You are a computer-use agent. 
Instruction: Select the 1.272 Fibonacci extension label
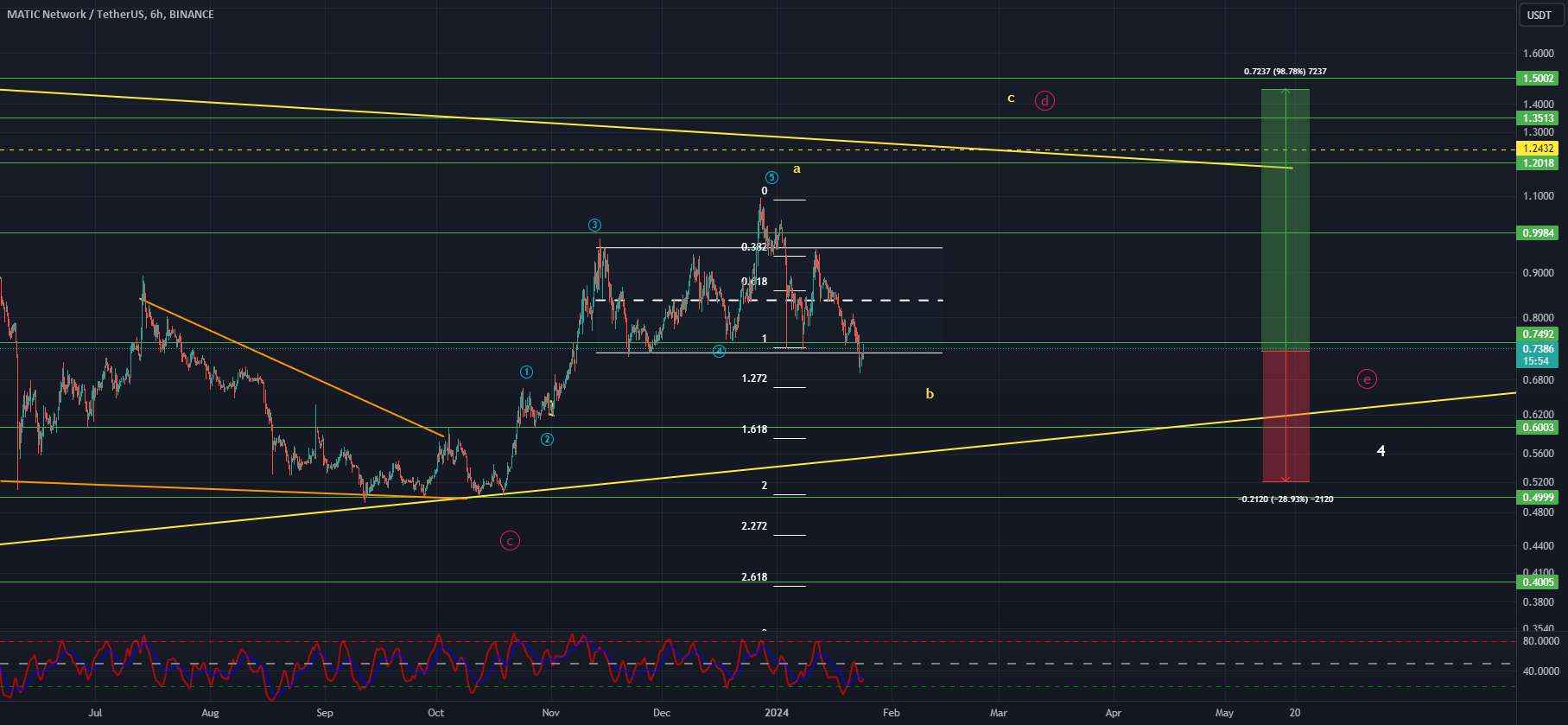tap(754, 378)
